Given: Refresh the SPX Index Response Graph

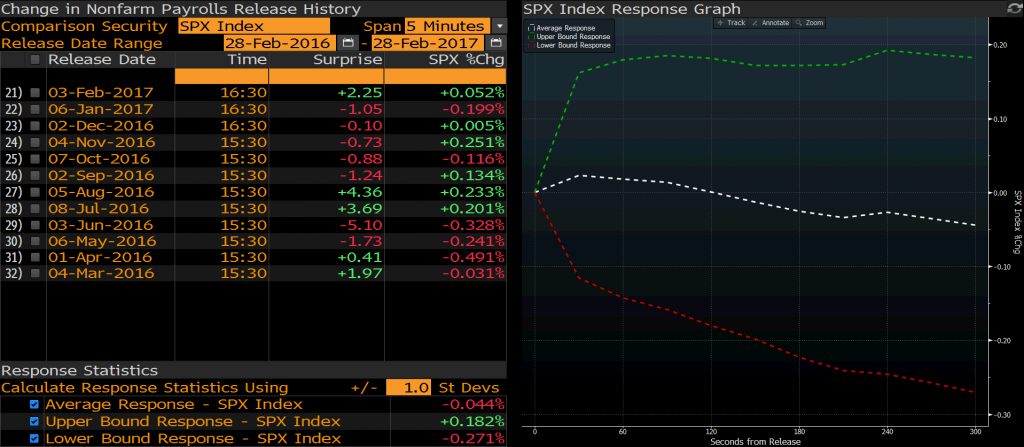Looking at the screenshot, I should [1013, 8].
